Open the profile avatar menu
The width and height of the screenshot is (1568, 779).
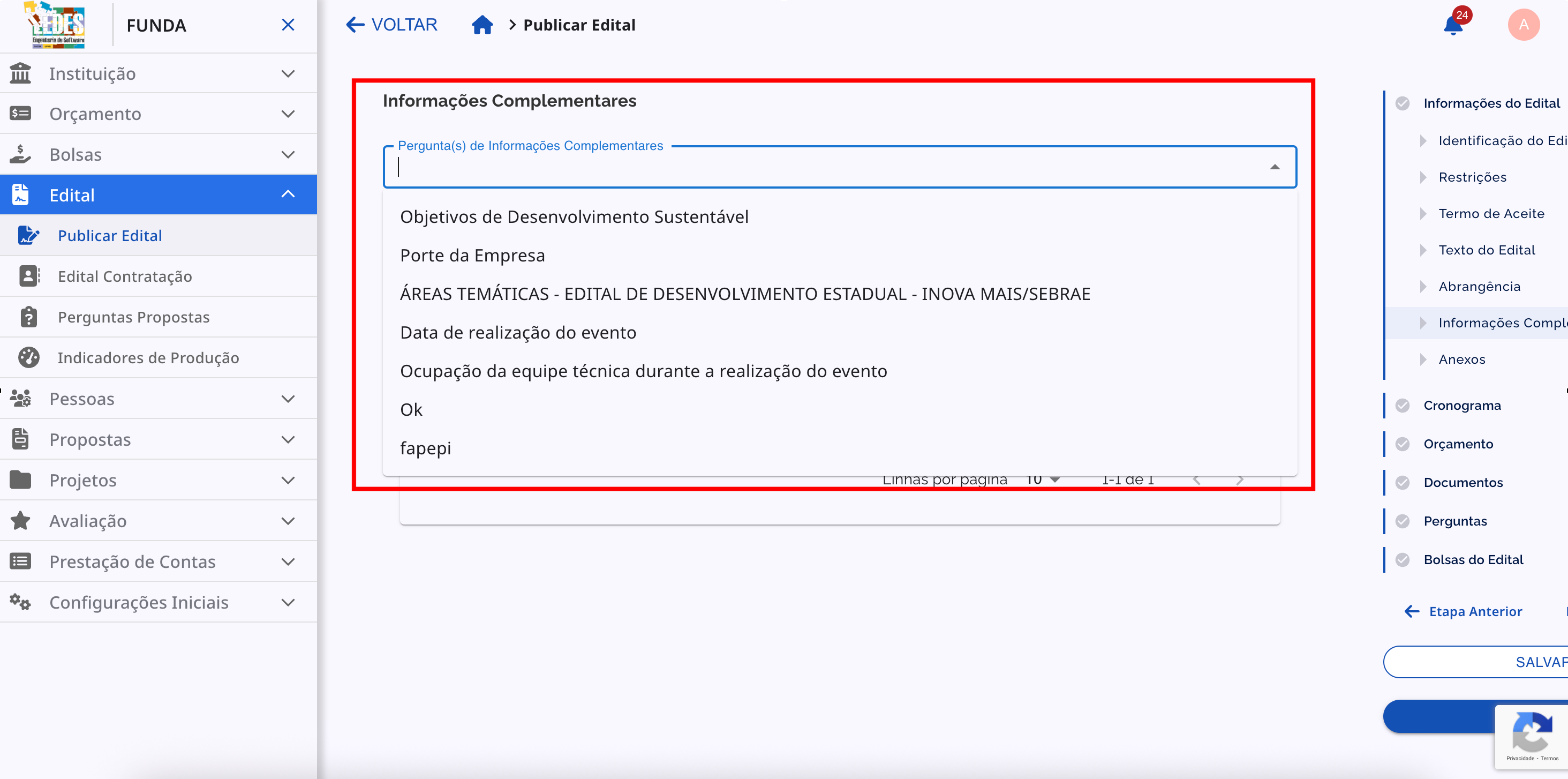1524,24
